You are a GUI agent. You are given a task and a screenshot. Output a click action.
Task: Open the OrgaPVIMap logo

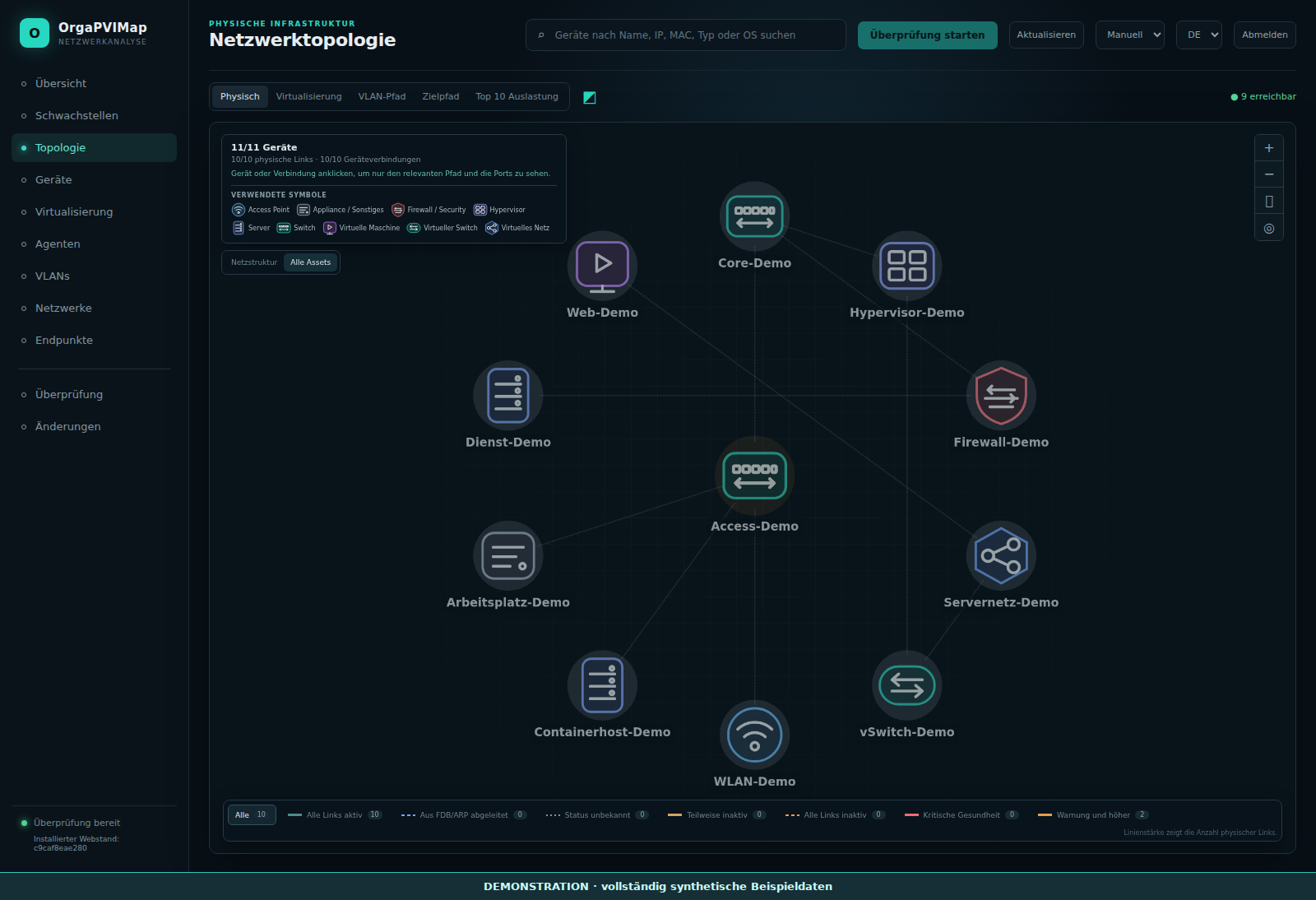35,33
